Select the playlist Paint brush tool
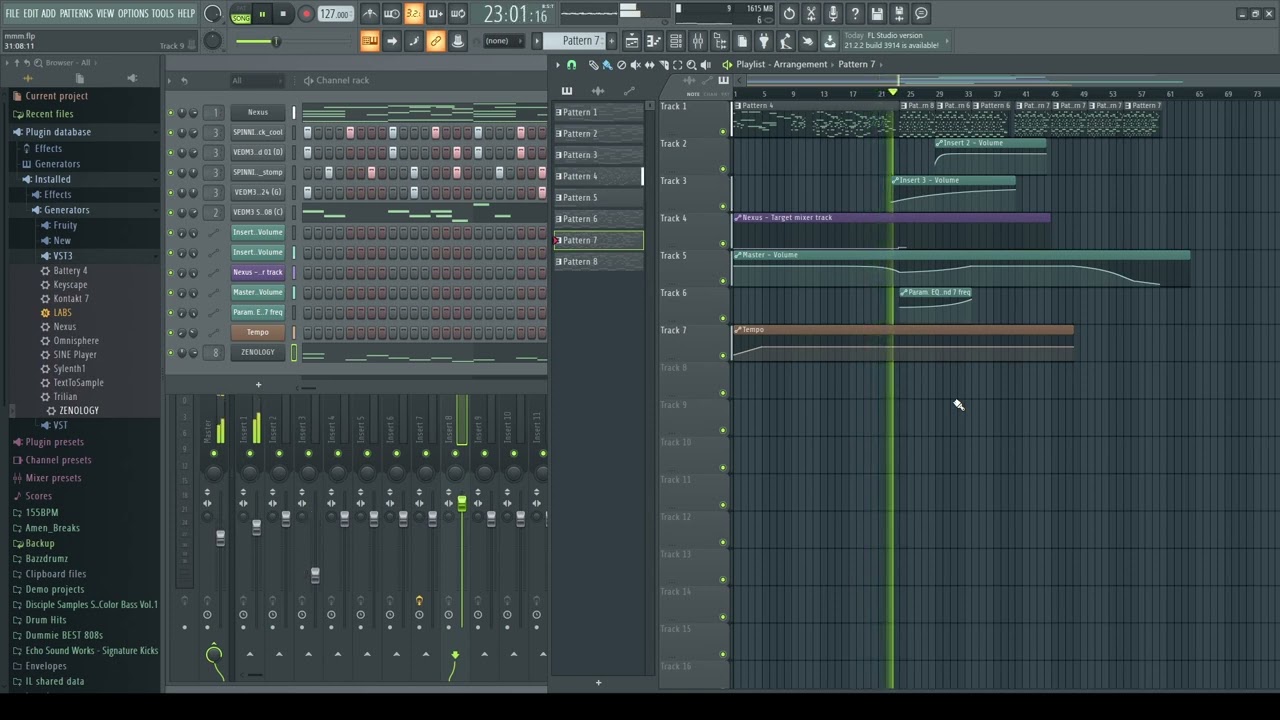 point(607,65)
